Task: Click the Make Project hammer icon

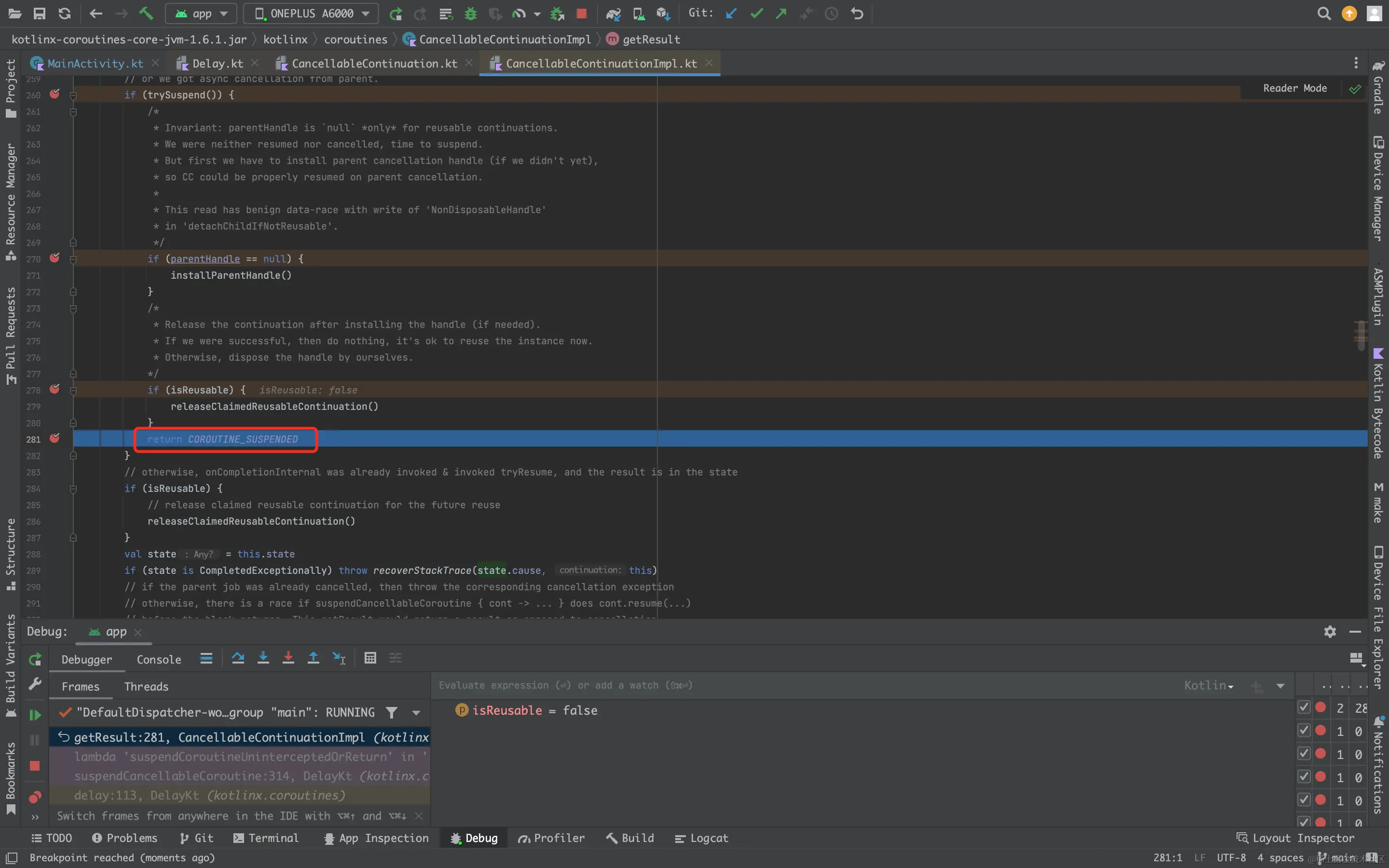Action: (x=146, y=13)
